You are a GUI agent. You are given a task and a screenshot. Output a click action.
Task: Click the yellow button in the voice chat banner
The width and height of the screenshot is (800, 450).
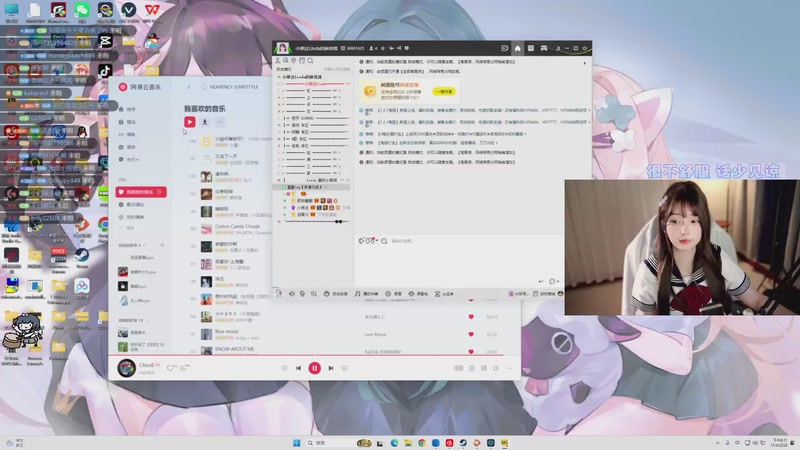444,91
